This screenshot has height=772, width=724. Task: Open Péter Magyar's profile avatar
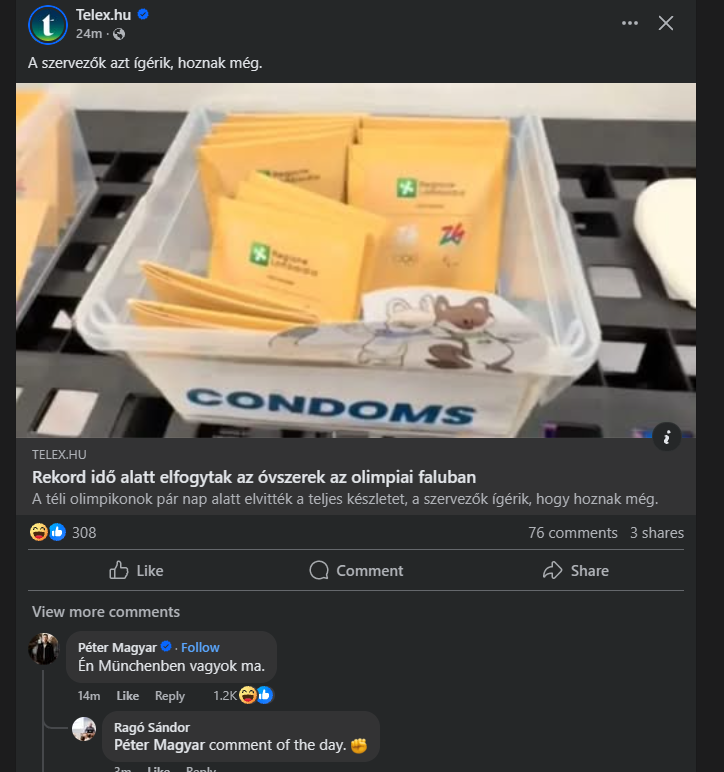[x=44, y=649]
